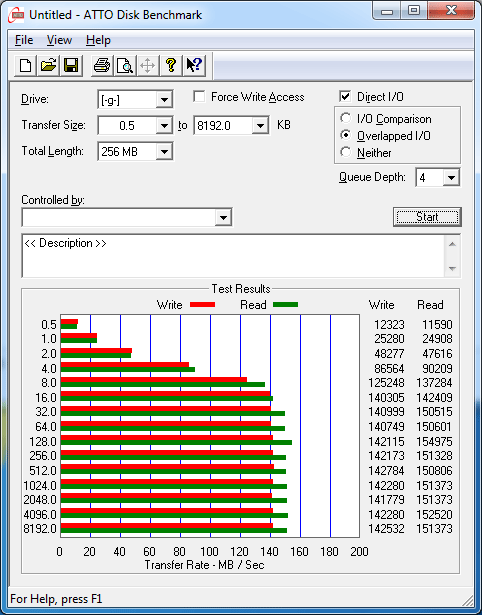The height and width of the screenshot is (615, 482).
Task: Click the Save floppy disk icon
Action: coord(71,65)
